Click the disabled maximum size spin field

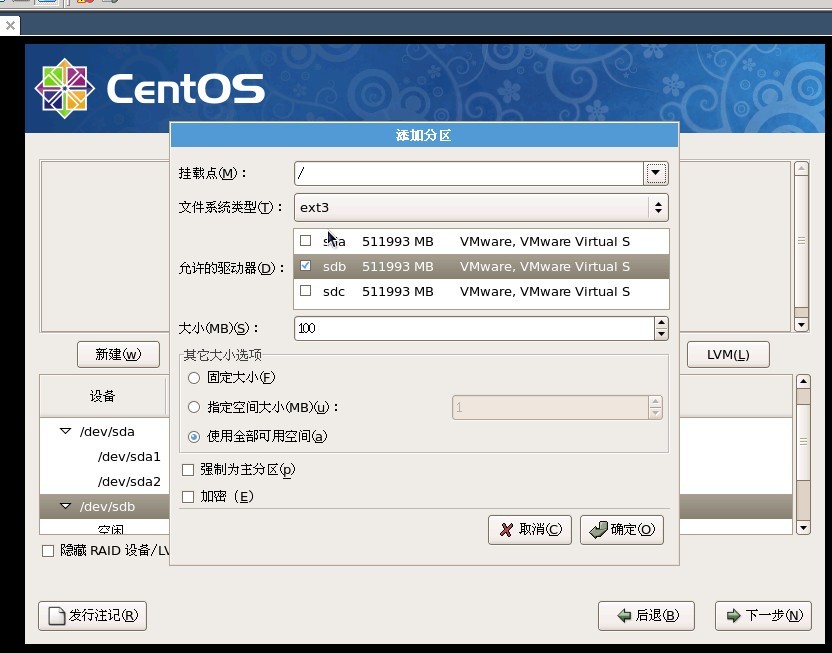[x=550, y=407]
